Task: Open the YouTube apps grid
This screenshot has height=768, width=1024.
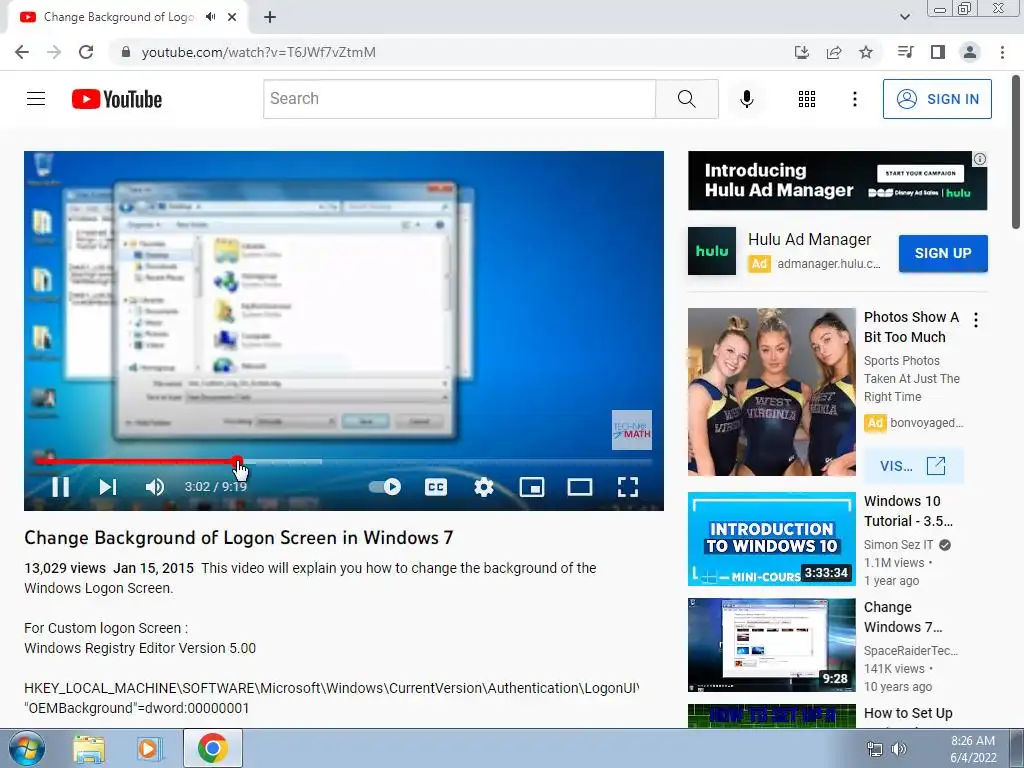Action: tap(807, 99)
